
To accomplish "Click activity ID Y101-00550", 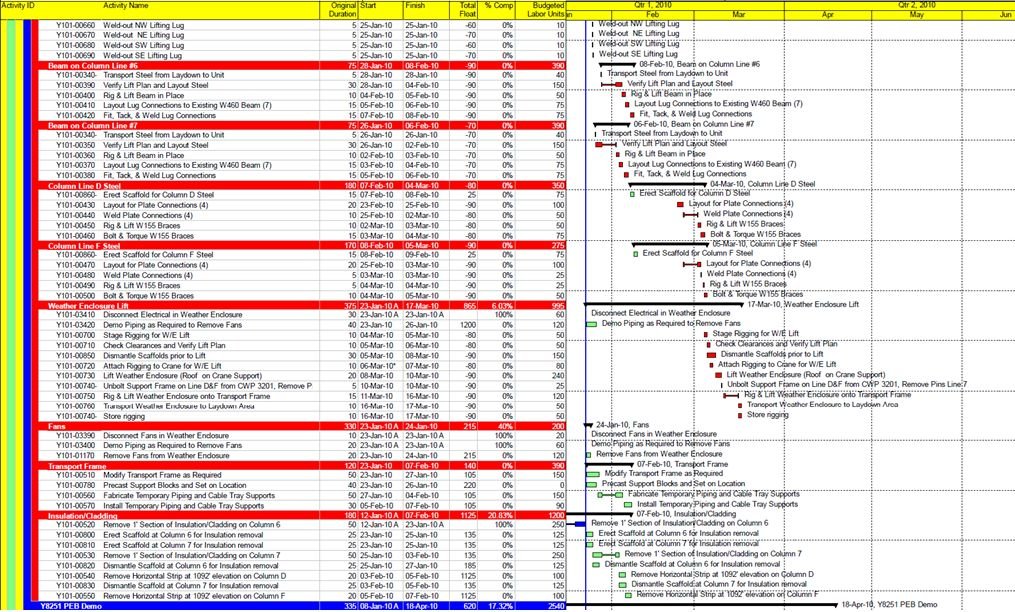I will (x=75, y=596).
